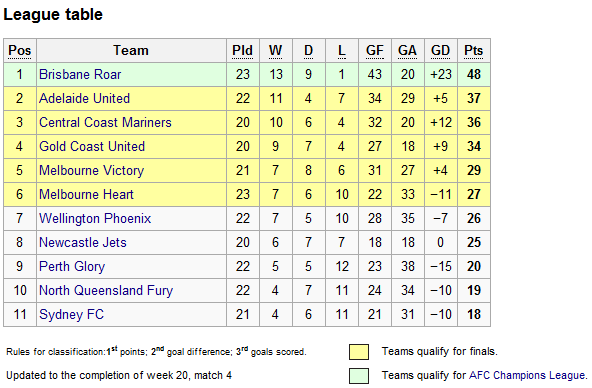Click the Pts column header

pos(473,50)
